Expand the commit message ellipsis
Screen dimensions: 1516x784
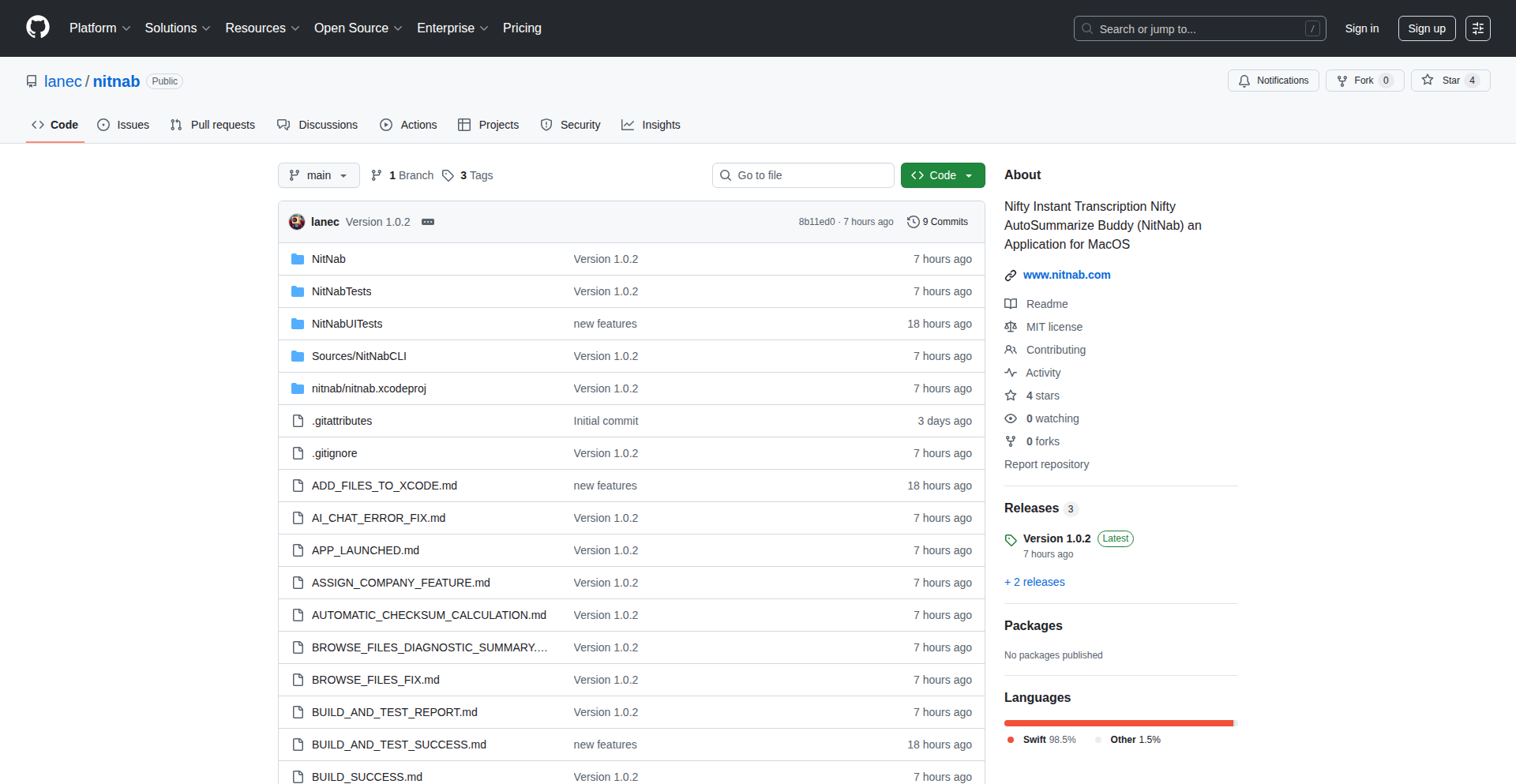coord(428,222)
